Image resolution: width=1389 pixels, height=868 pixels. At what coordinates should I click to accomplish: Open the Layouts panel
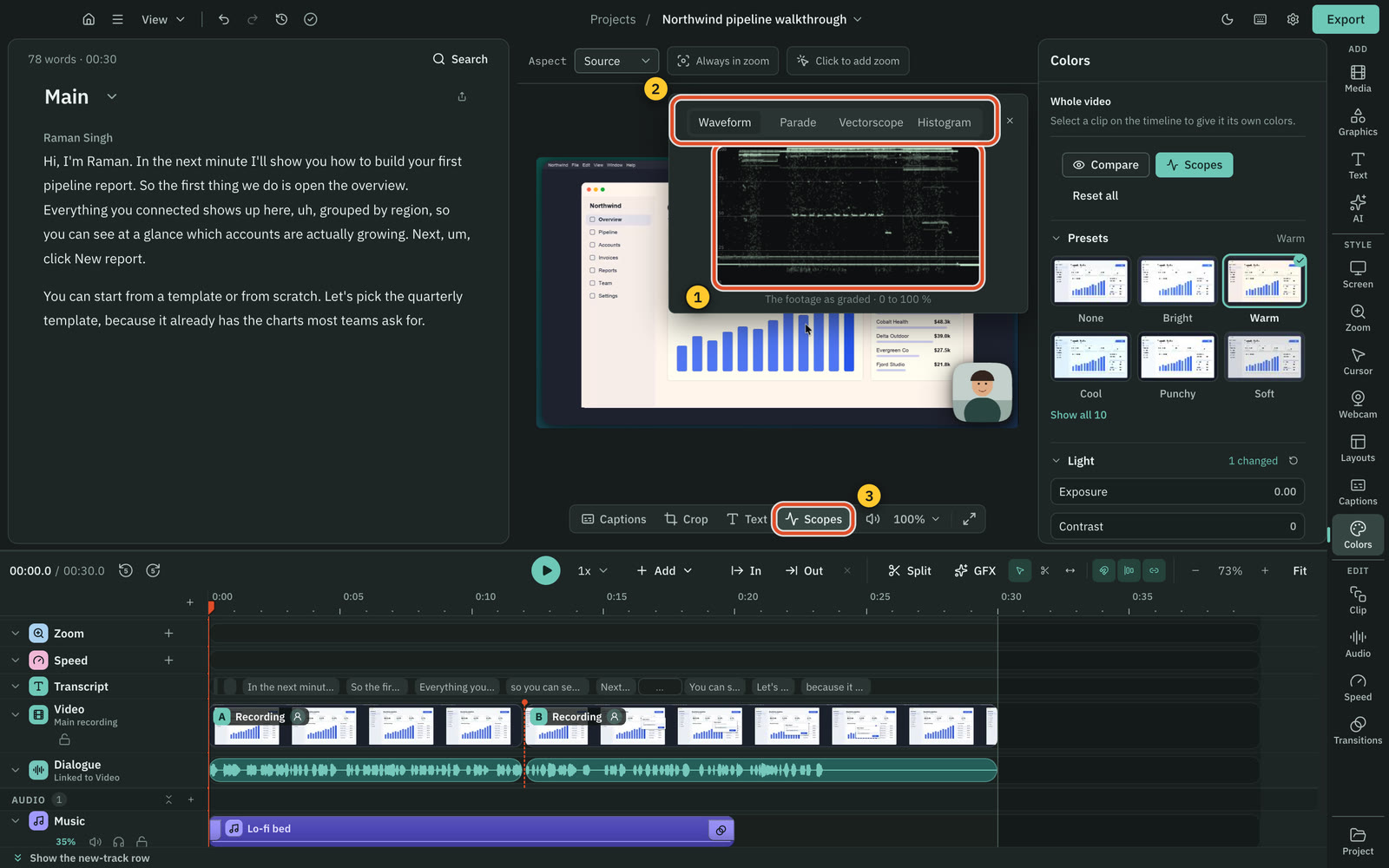click(x=1358, y=448)
